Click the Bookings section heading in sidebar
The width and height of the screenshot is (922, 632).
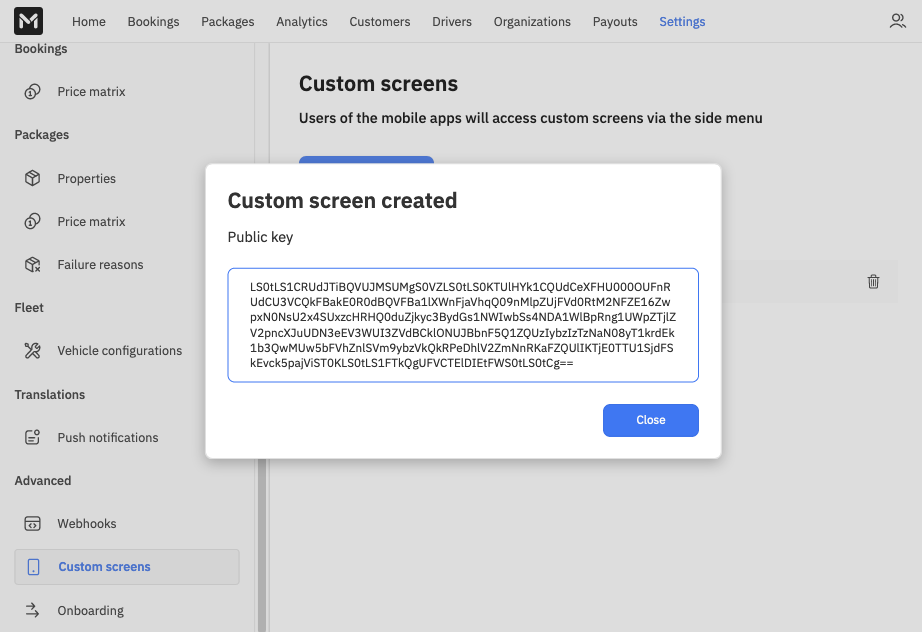41,49
